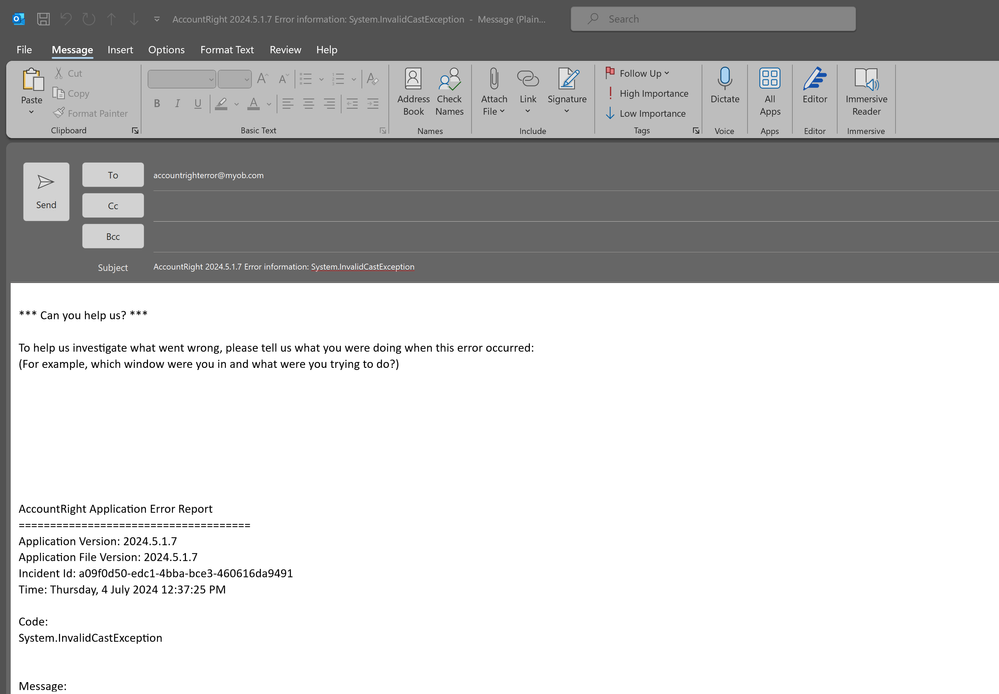Click the Paste clipboard icon
The image size is (999, 694).
click(32, 86)
